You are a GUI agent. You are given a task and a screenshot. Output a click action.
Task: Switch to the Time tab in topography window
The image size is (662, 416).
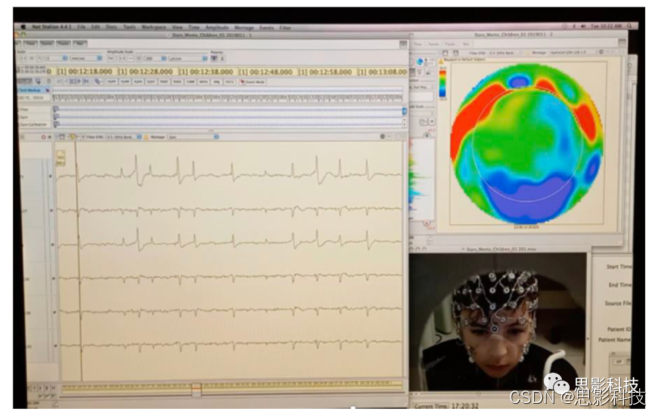pyautogui.click(x=418, y=44)
